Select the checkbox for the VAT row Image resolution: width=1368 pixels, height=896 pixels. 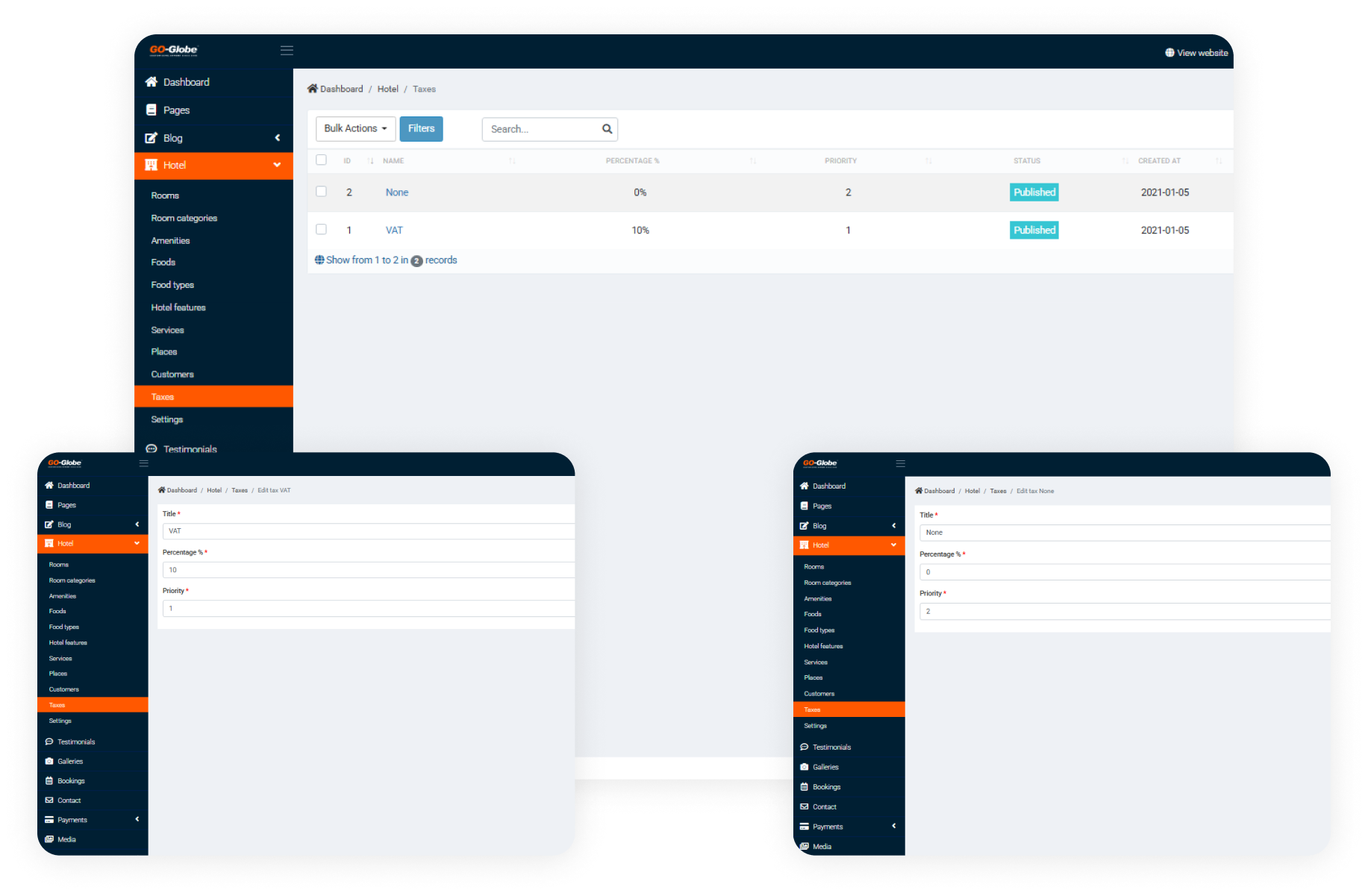[x=322, y=230]
